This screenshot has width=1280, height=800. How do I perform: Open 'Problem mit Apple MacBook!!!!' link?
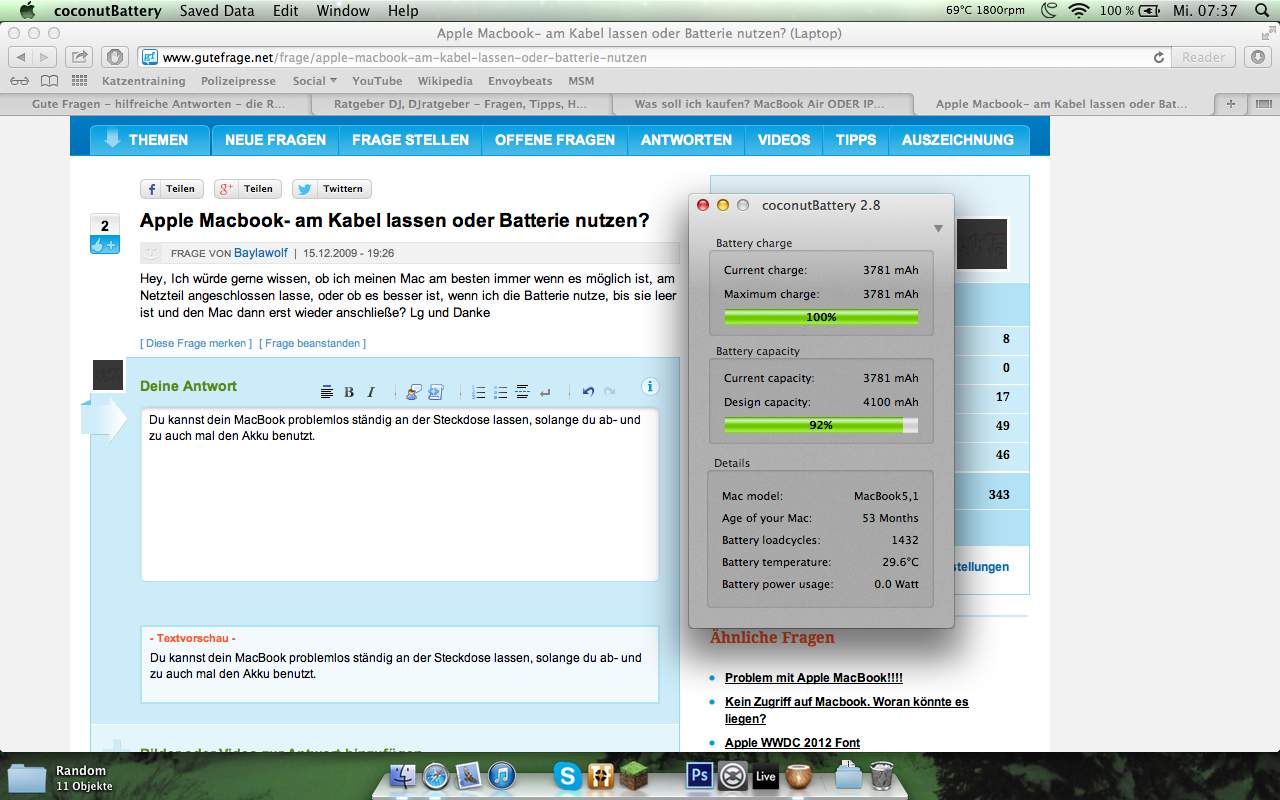pos(814,678)
